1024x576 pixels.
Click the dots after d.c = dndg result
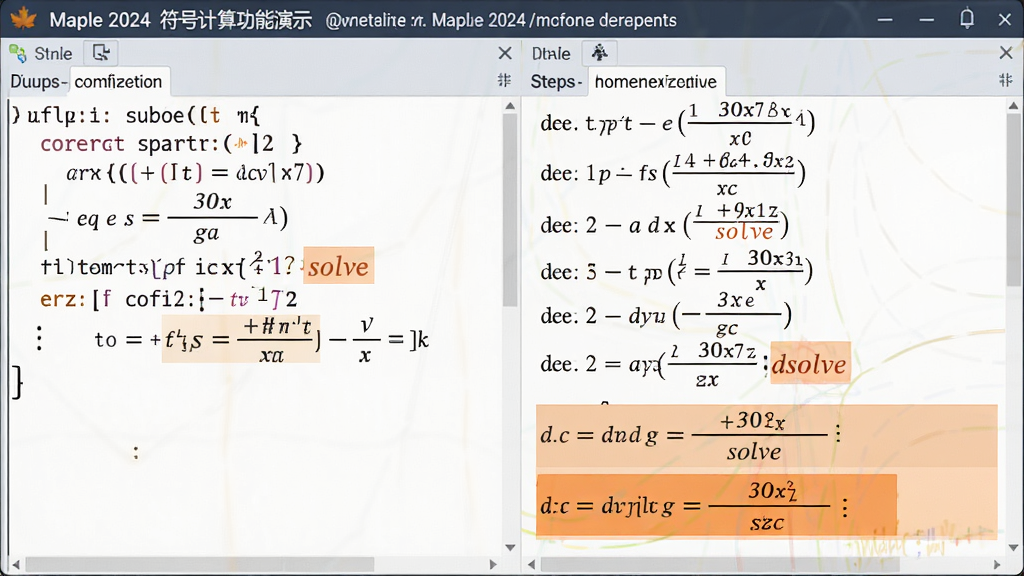pyautogui.click(x=838, y=434)
